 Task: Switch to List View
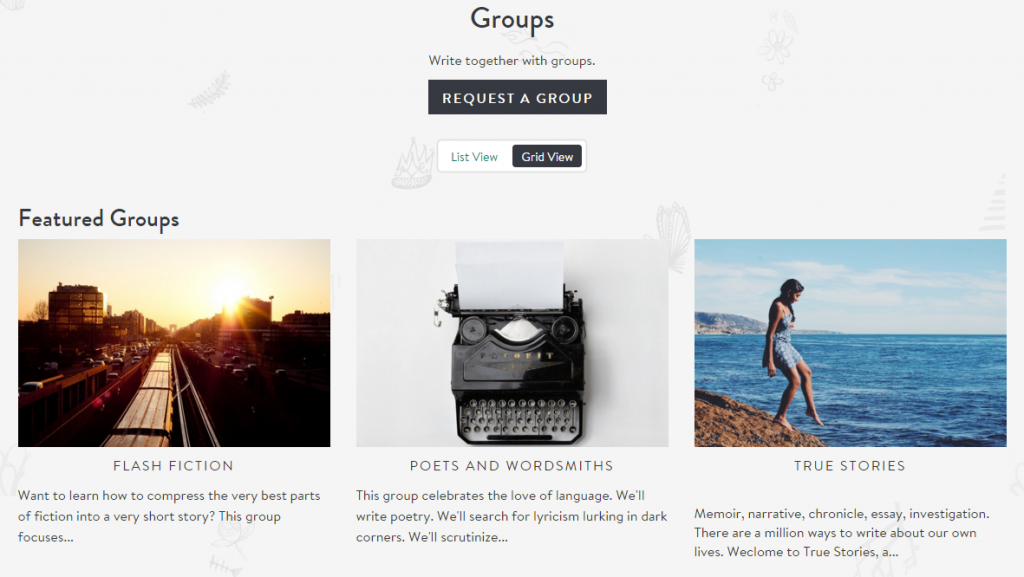click(x=474, y=157)
